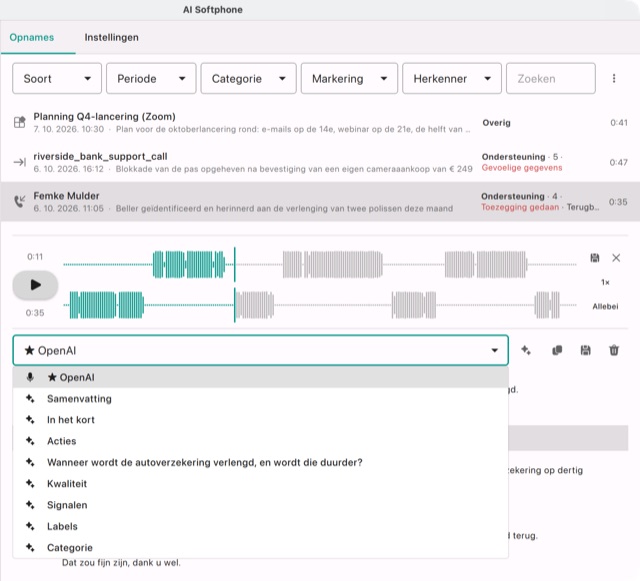Choose the Samenvatting option
640x581 pixels.
[x=260, y=398]
